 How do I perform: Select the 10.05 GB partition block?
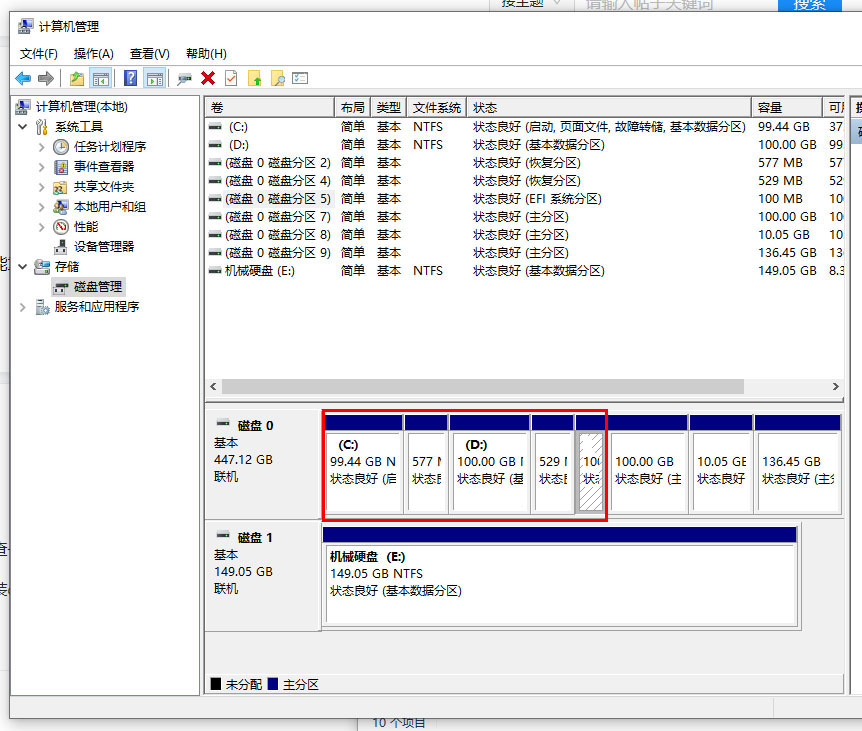tap(721, 464)
